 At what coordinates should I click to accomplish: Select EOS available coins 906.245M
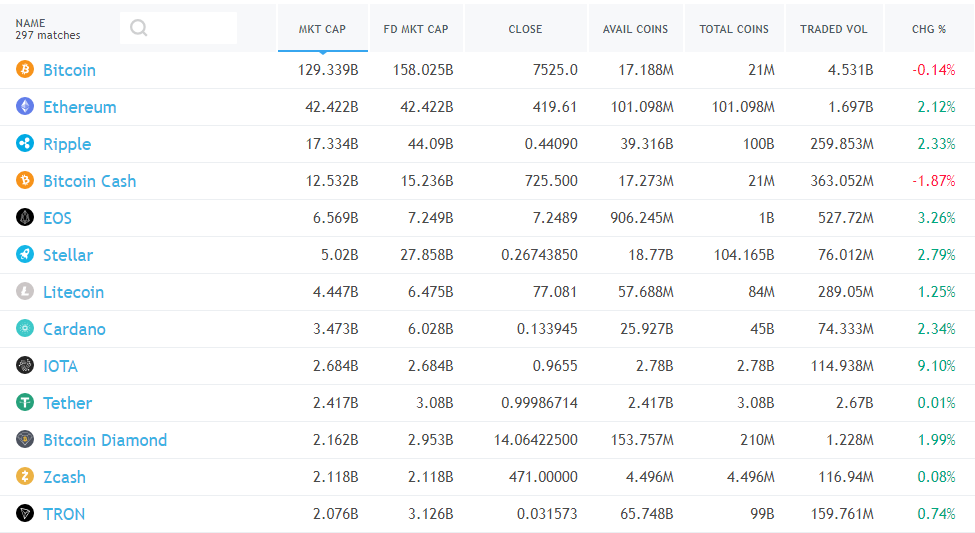[x=642, y=218]
